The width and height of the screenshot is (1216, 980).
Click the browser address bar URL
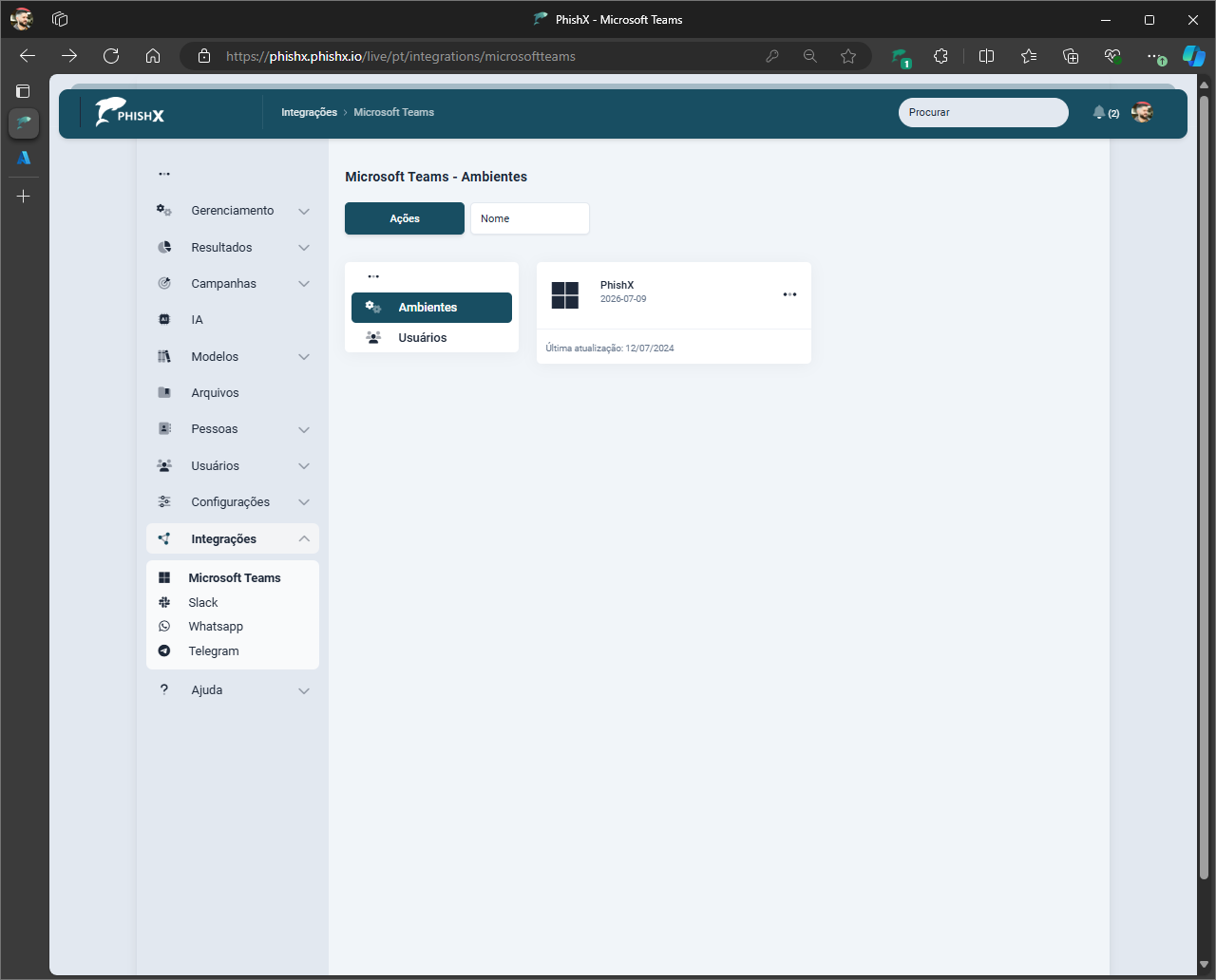coord(400,56)
